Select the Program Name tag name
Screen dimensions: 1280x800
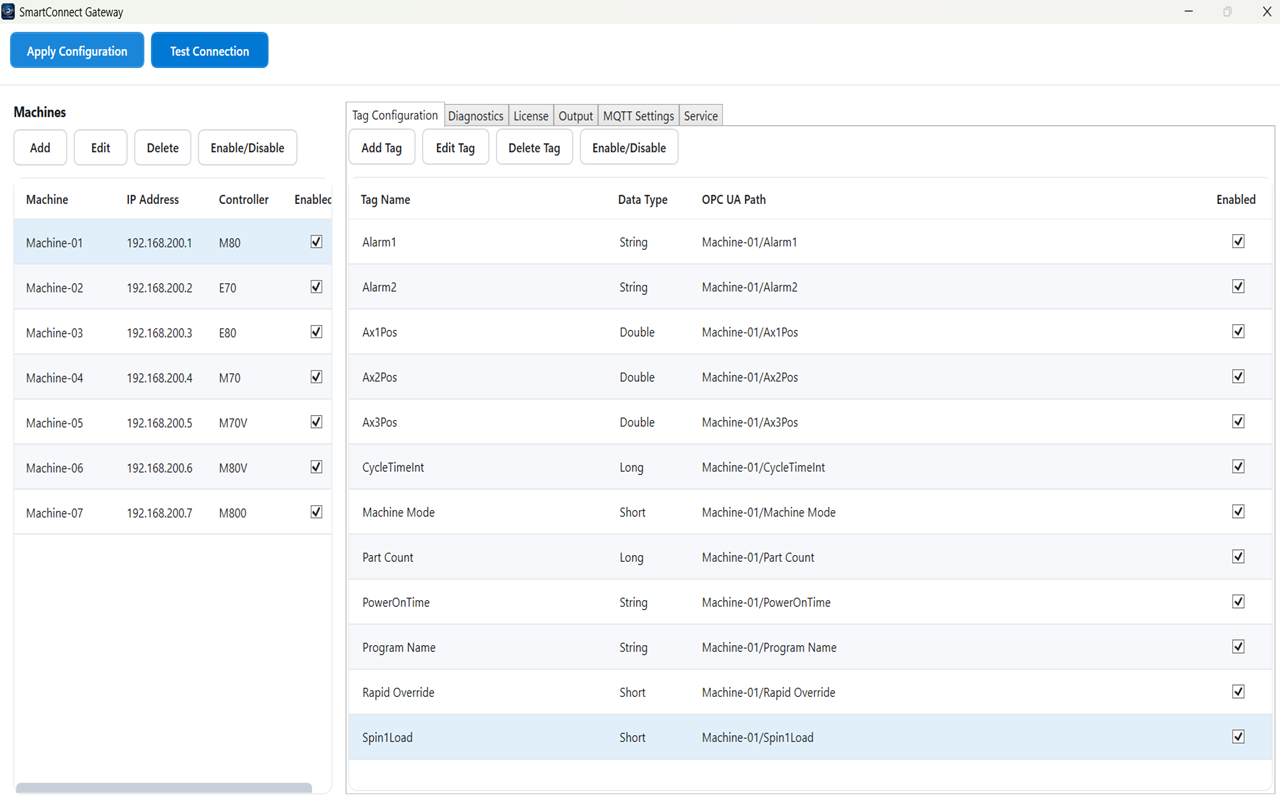pos(399,647)
